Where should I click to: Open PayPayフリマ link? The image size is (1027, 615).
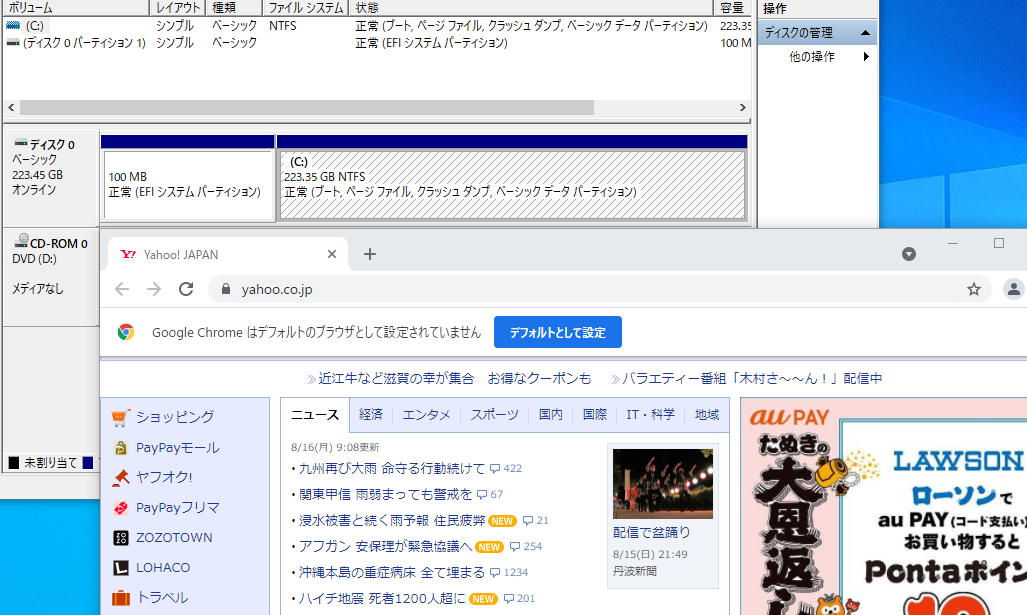tap(177, 508)
